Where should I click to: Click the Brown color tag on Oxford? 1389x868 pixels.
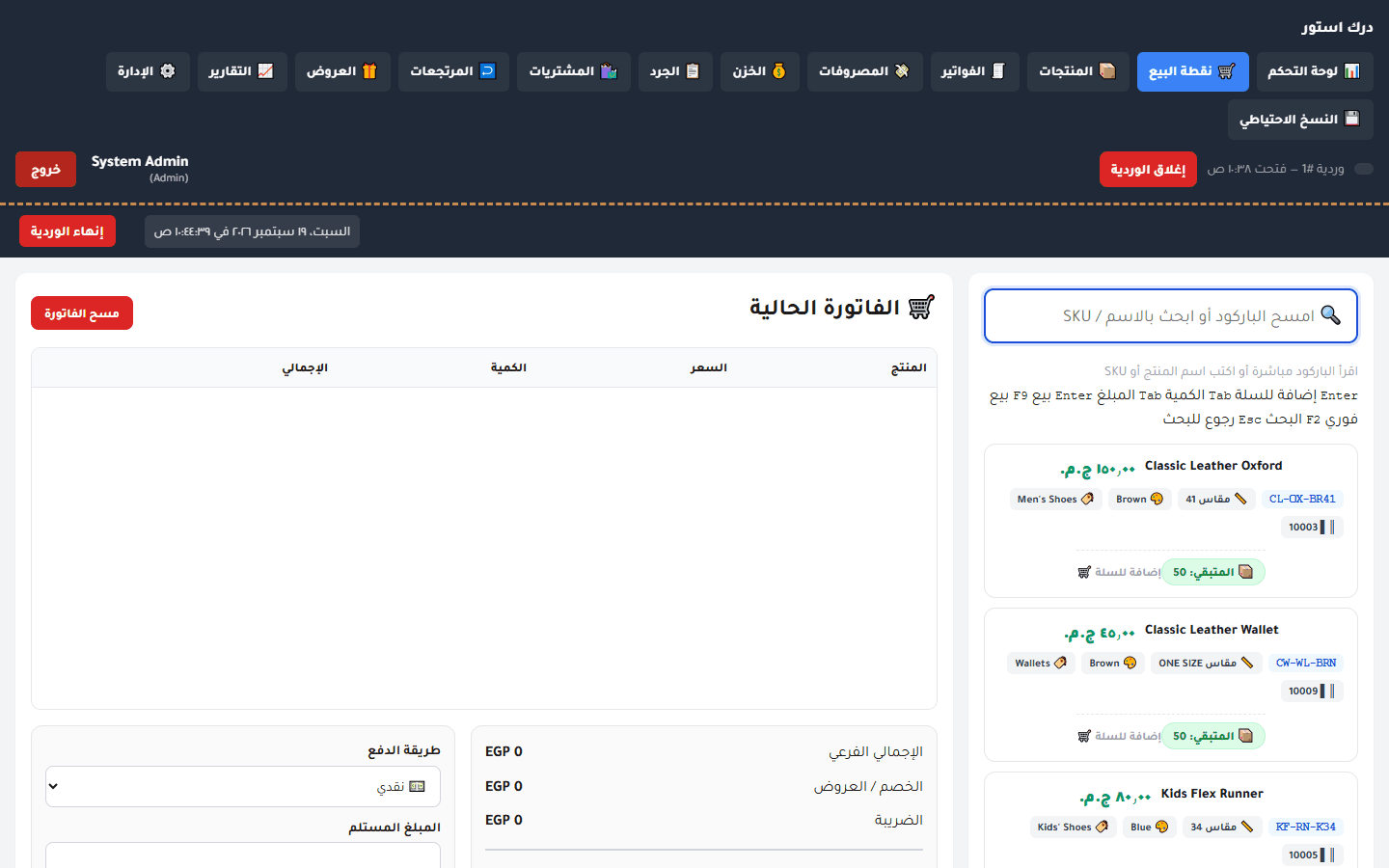pyautogui.click(x=1139, y=499)
